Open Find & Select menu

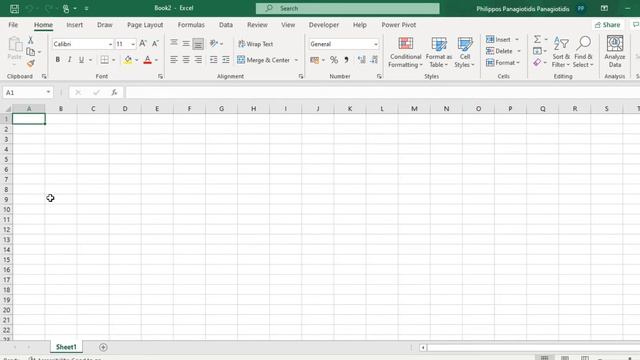click(583, 52)
